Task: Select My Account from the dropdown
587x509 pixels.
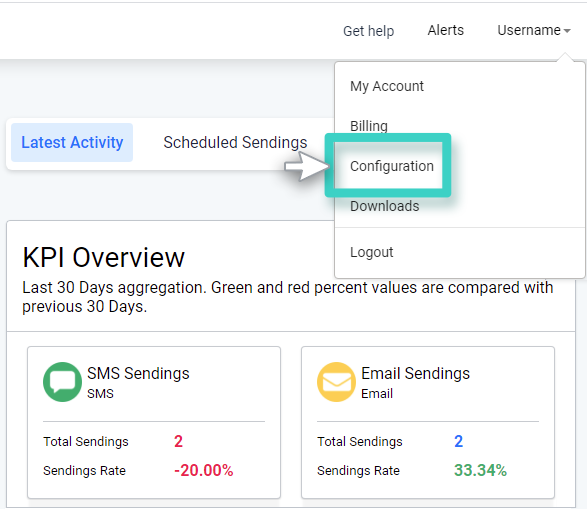Action: click(x=387, y=86)
